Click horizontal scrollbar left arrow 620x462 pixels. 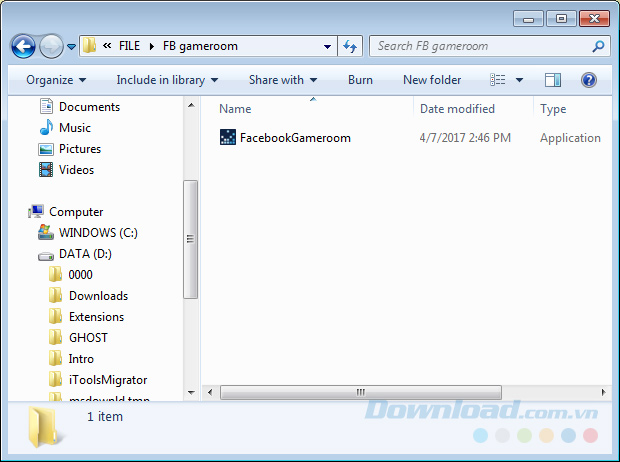[210, 392]
